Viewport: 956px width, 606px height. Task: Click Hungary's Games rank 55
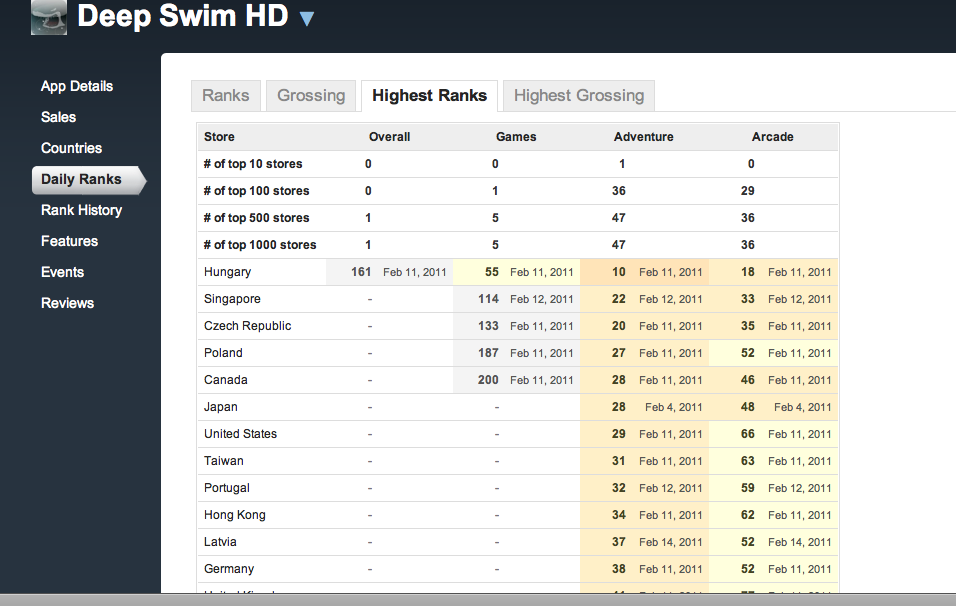coord(492,272)
